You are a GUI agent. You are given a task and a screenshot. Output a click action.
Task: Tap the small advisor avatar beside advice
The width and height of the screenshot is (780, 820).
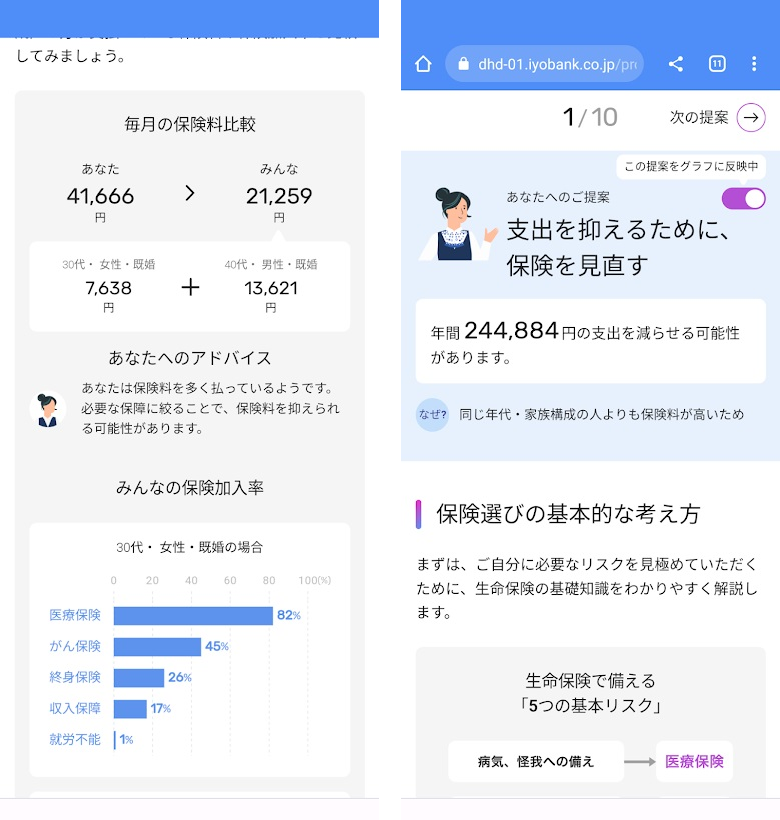click(x=48, y=409)
